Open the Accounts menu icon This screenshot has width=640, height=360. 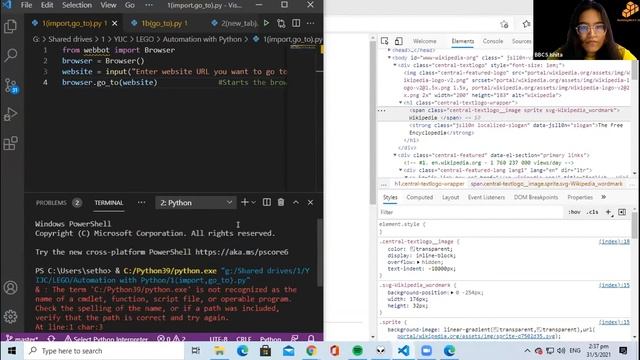pos(11,288)
